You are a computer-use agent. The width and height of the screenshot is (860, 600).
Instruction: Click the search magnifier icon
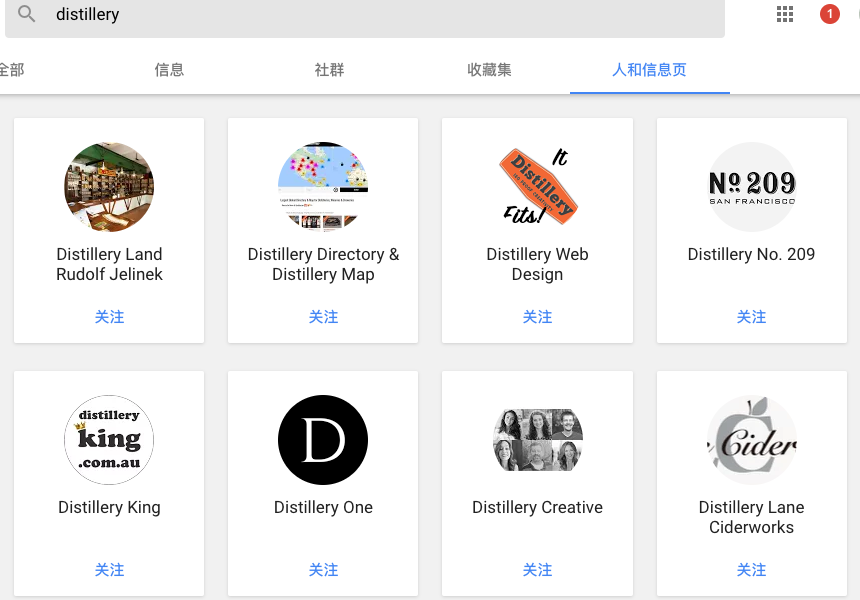pyautogui.click(x=26, y=14)
